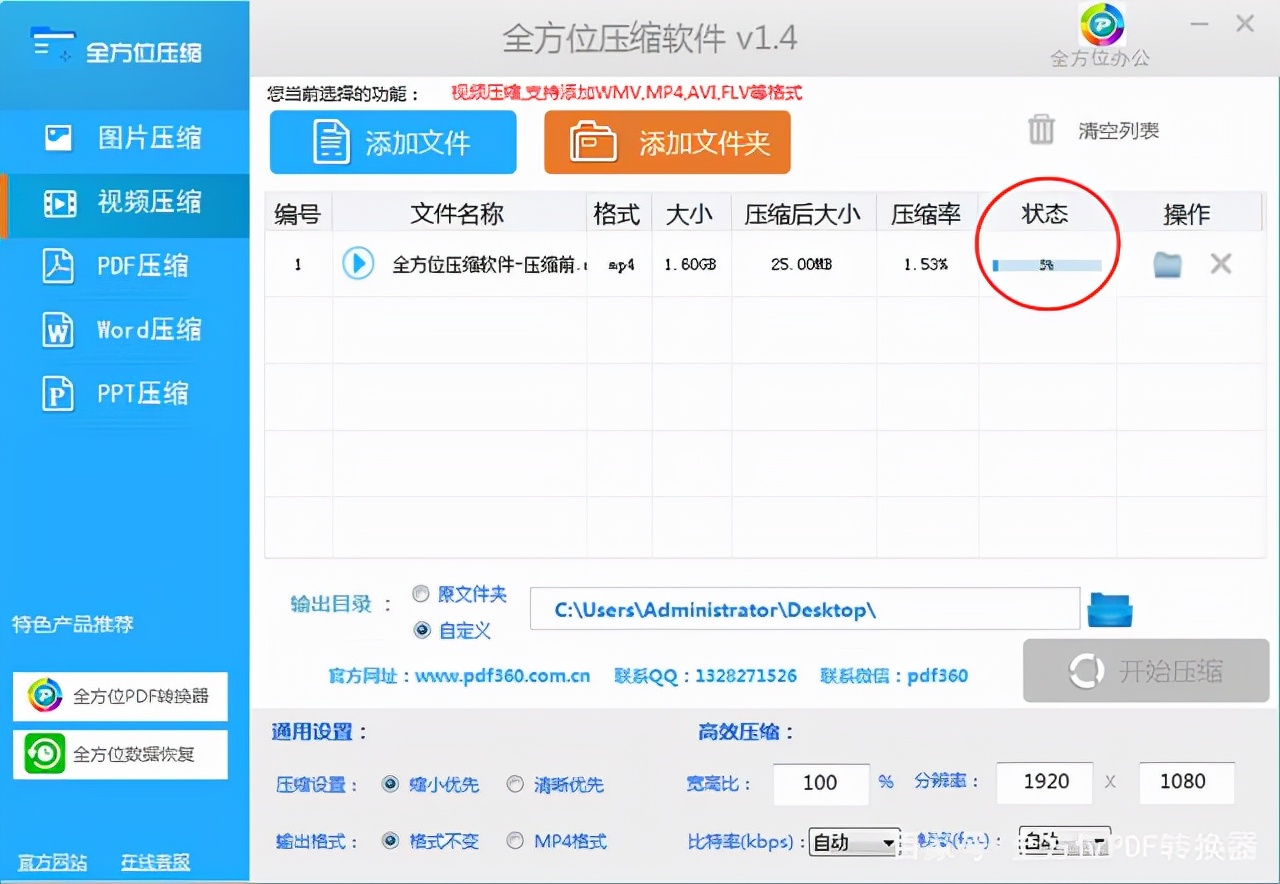Click the 1.53% compression ratio cell
The image size is (1280, 884).
(x=926, y=265)
